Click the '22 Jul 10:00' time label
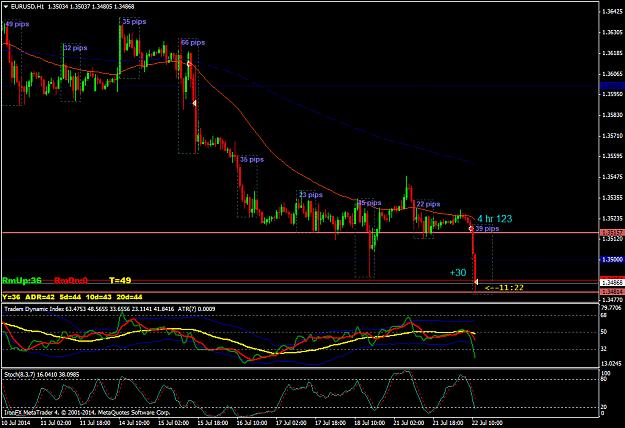625x428 pixels. [487, 423]
